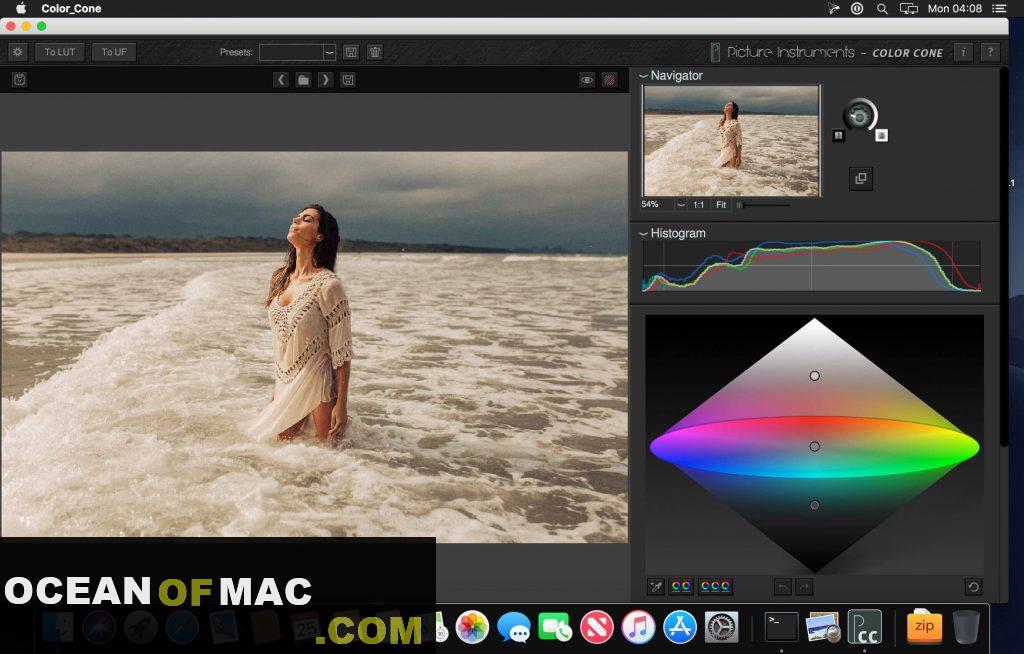Open the info (i) button
Screen dimensions: 1024x654
click(x=963, y=52)
